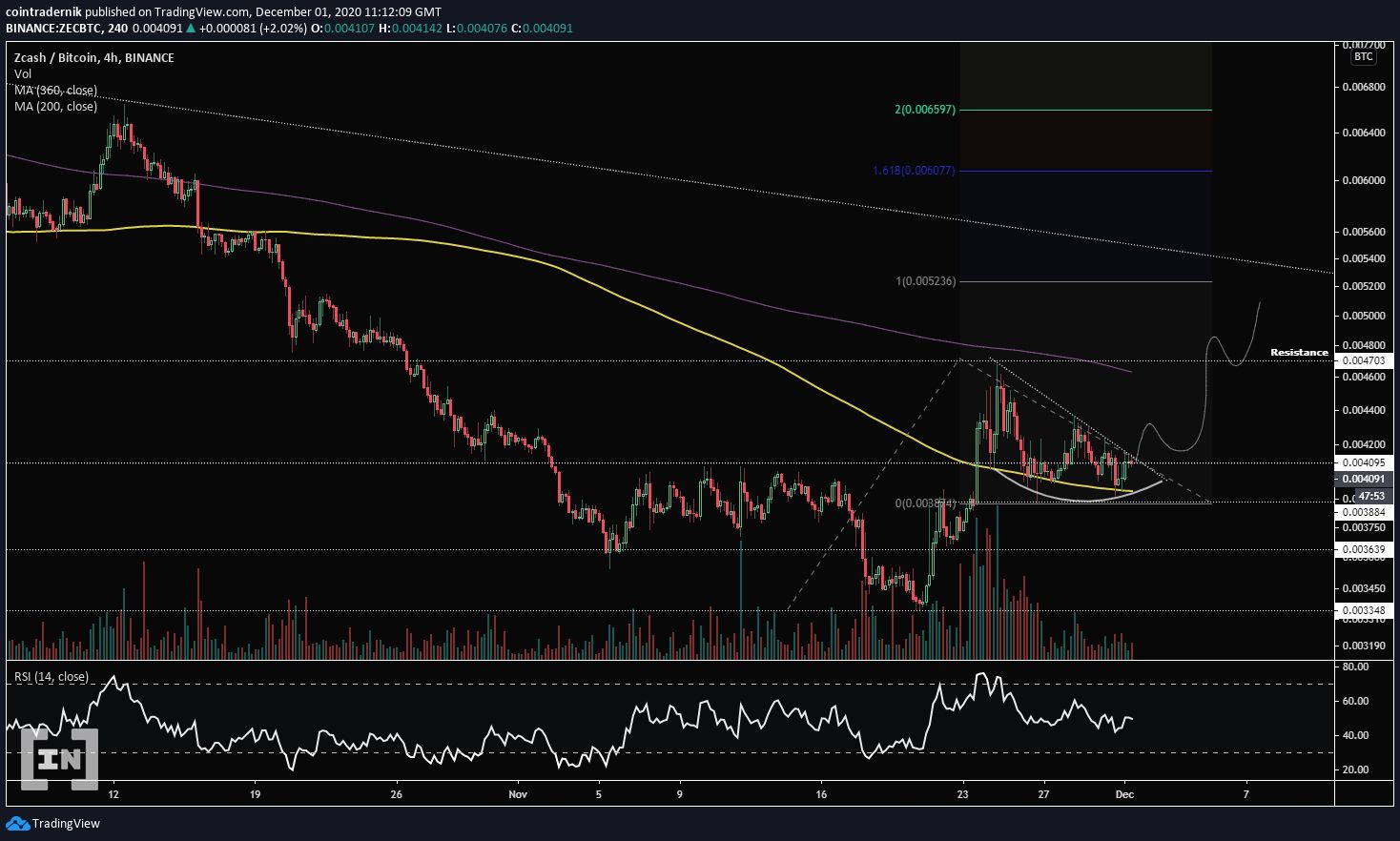The width and height of the screenshot is (1400, 841).
Task: Click the RSI (14, close) indicator label
Action: click(x=51, y=677)
